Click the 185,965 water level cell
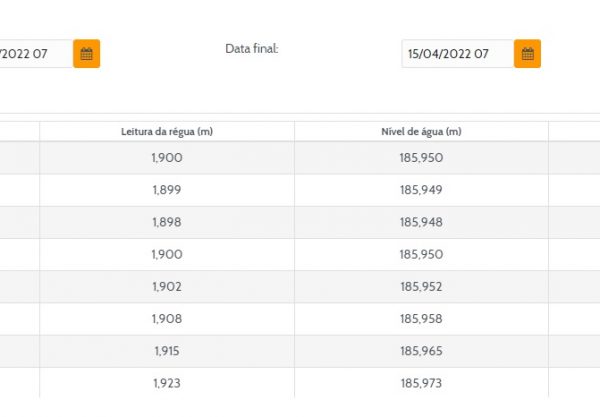 point(421,350)
